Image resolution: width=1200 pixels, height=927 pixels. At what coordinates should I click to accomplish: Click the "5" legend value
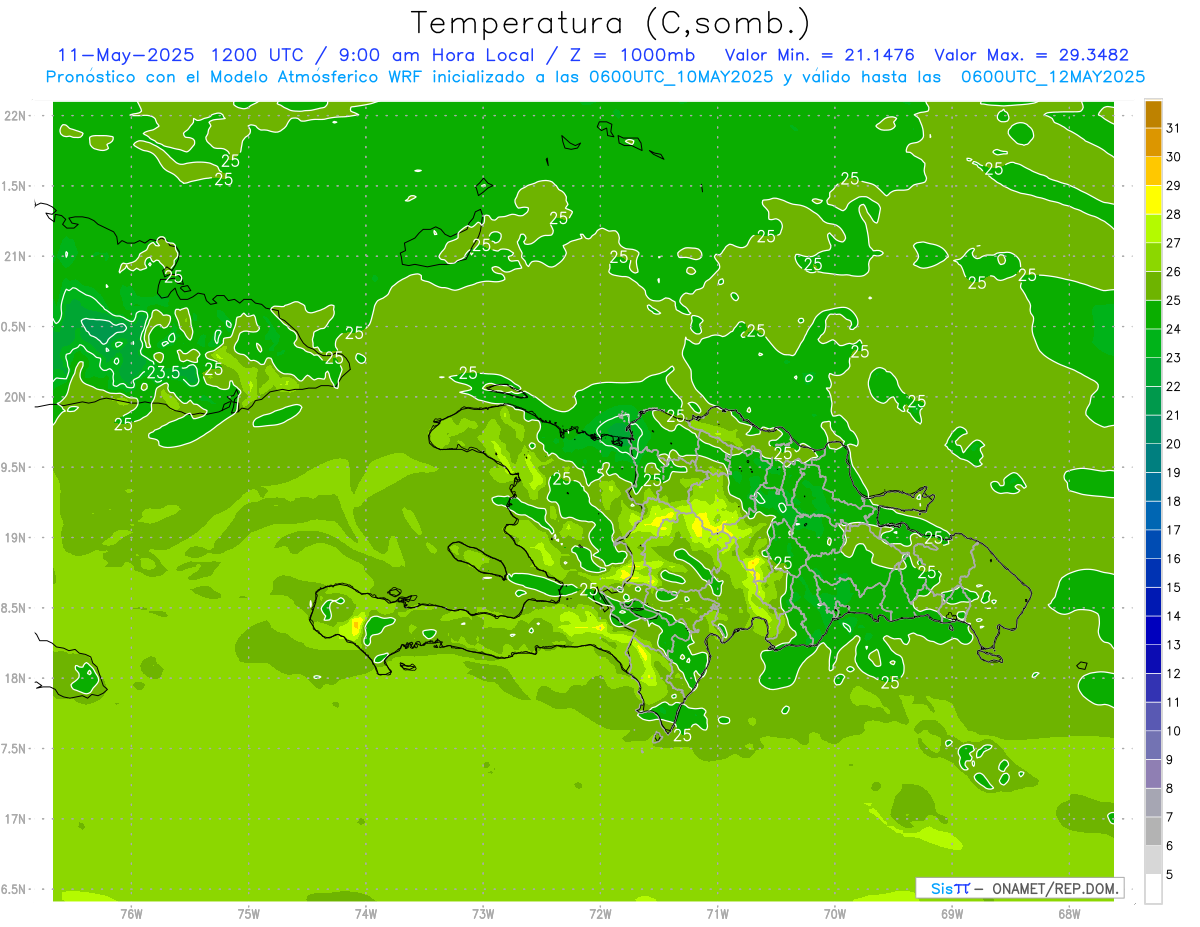[1170, 874]
